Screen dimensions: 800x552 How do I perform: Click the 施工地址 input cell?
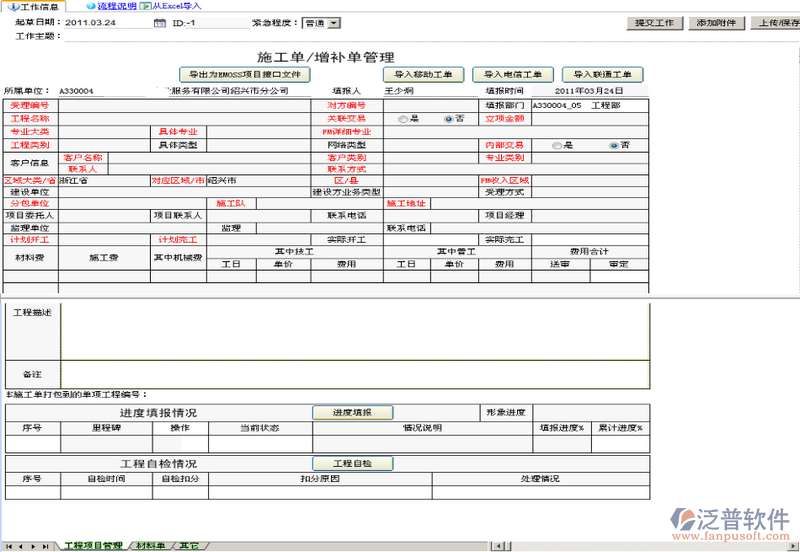(539, 204)
